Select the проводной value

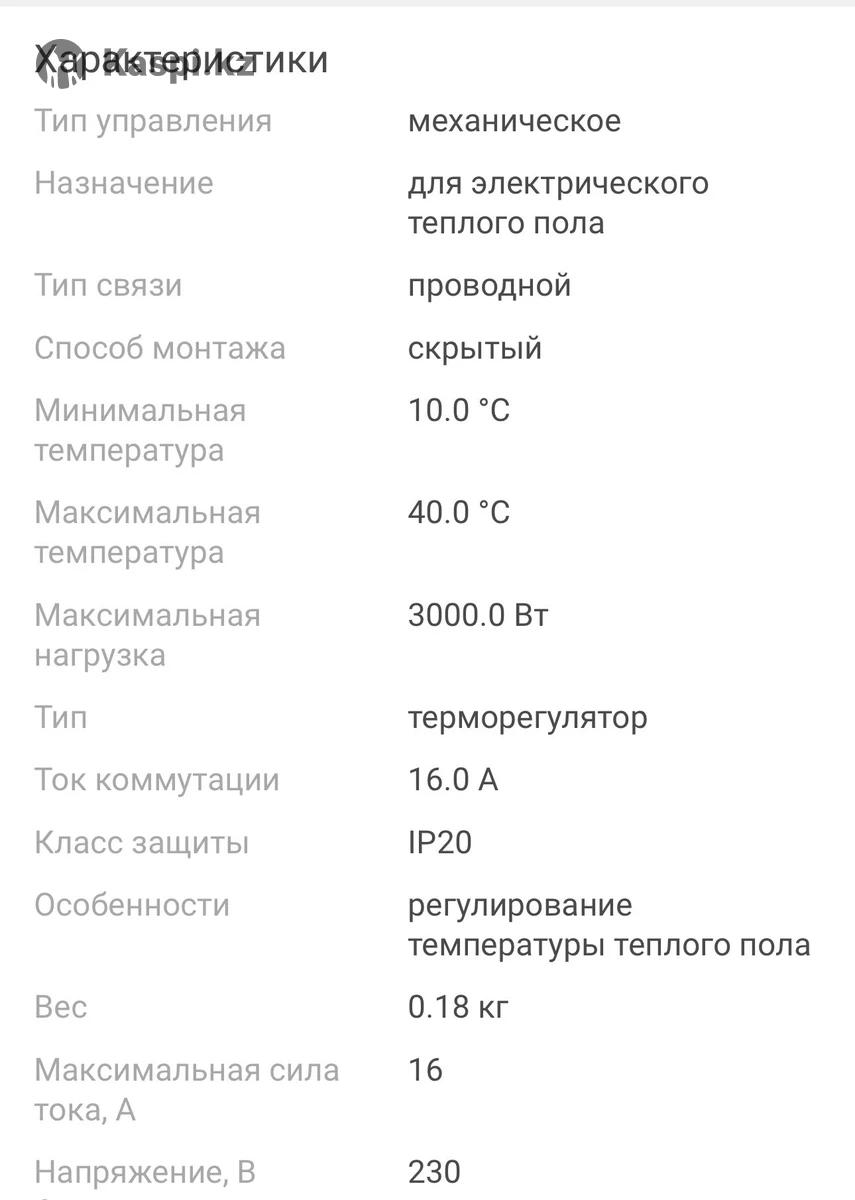(489, 286)
